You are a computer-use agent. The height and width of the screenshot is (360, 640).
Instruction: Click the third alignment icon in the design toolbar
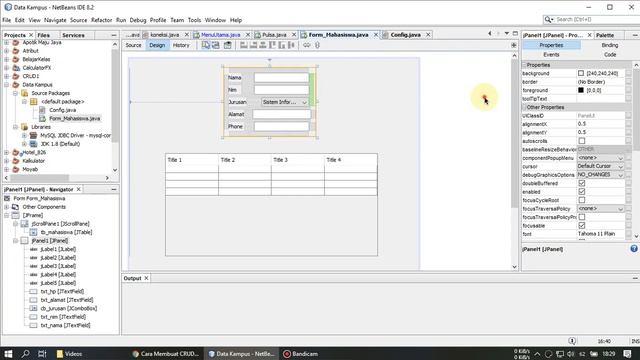[x=263, y=45]
